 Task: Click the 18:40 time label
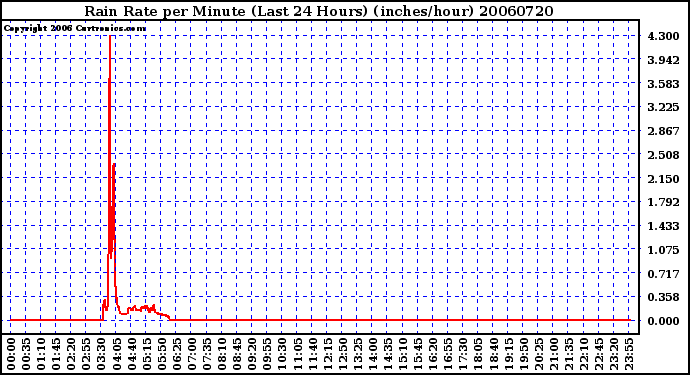point(493,354)
